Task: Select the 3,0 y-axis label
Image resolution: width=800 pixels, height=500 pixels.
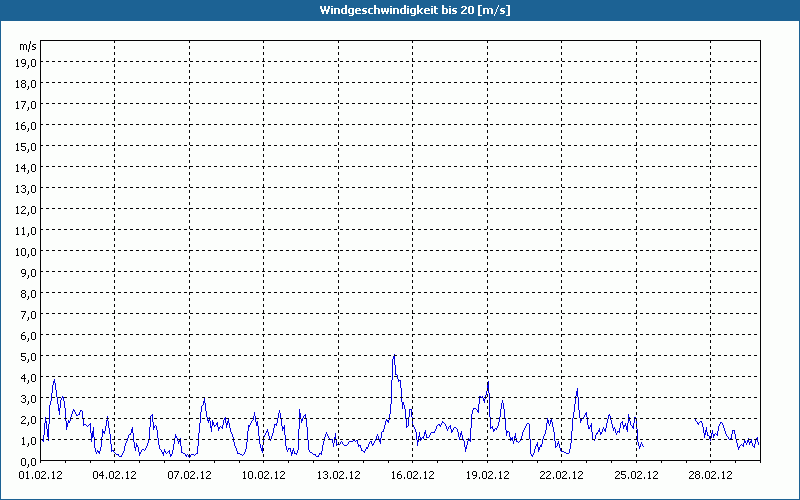Action: (x=28, y=399)
